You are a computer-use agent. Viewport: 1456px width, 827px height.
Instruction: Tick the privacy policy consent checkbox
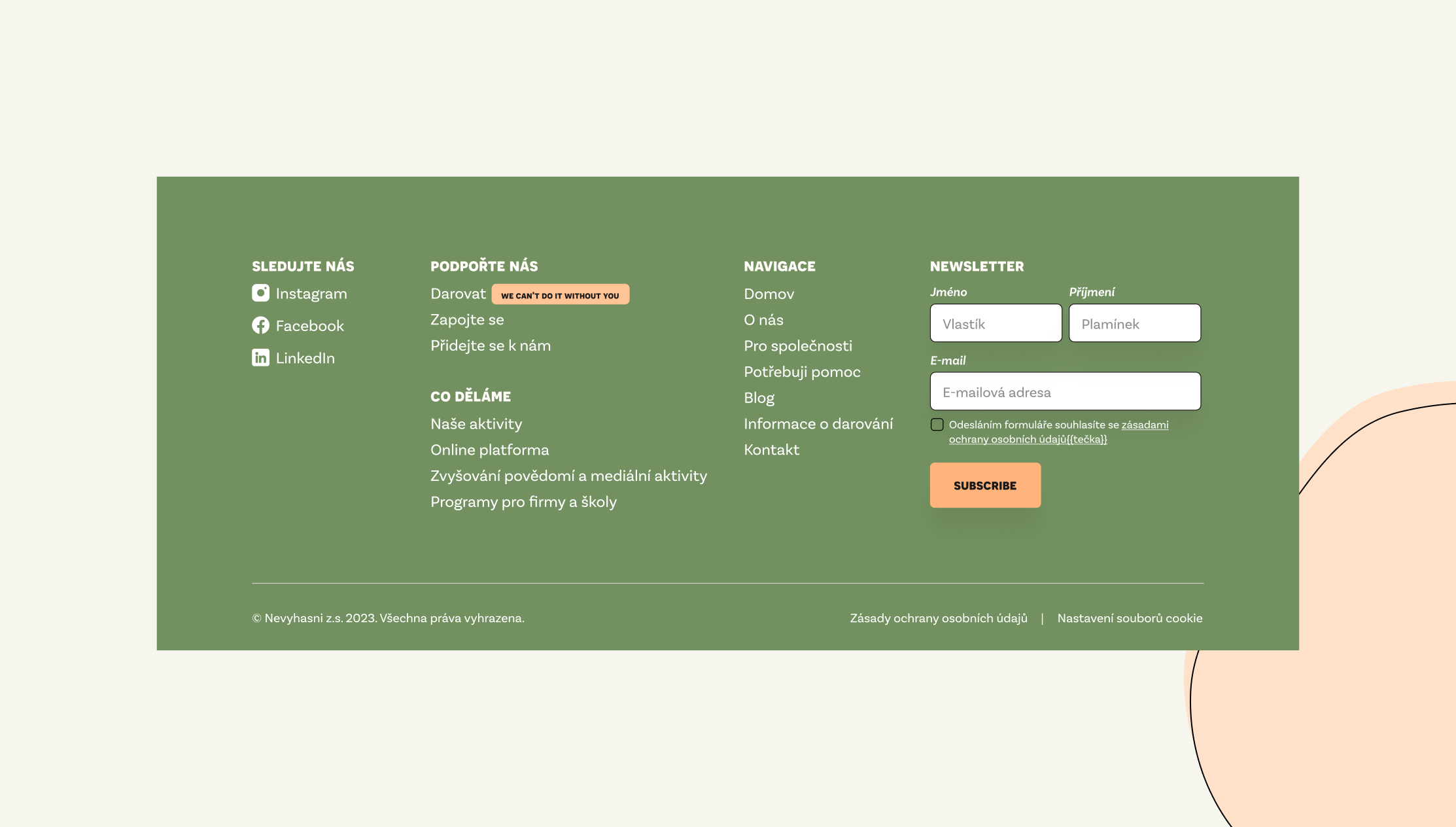coord(937,425)
